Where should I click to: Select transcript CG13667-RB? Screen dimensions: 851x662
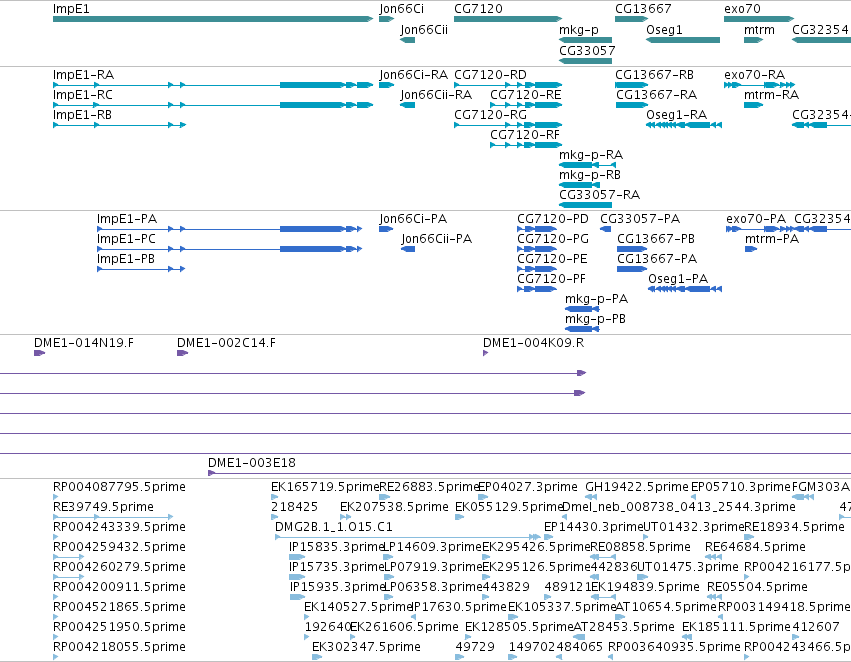pos(631,85)
